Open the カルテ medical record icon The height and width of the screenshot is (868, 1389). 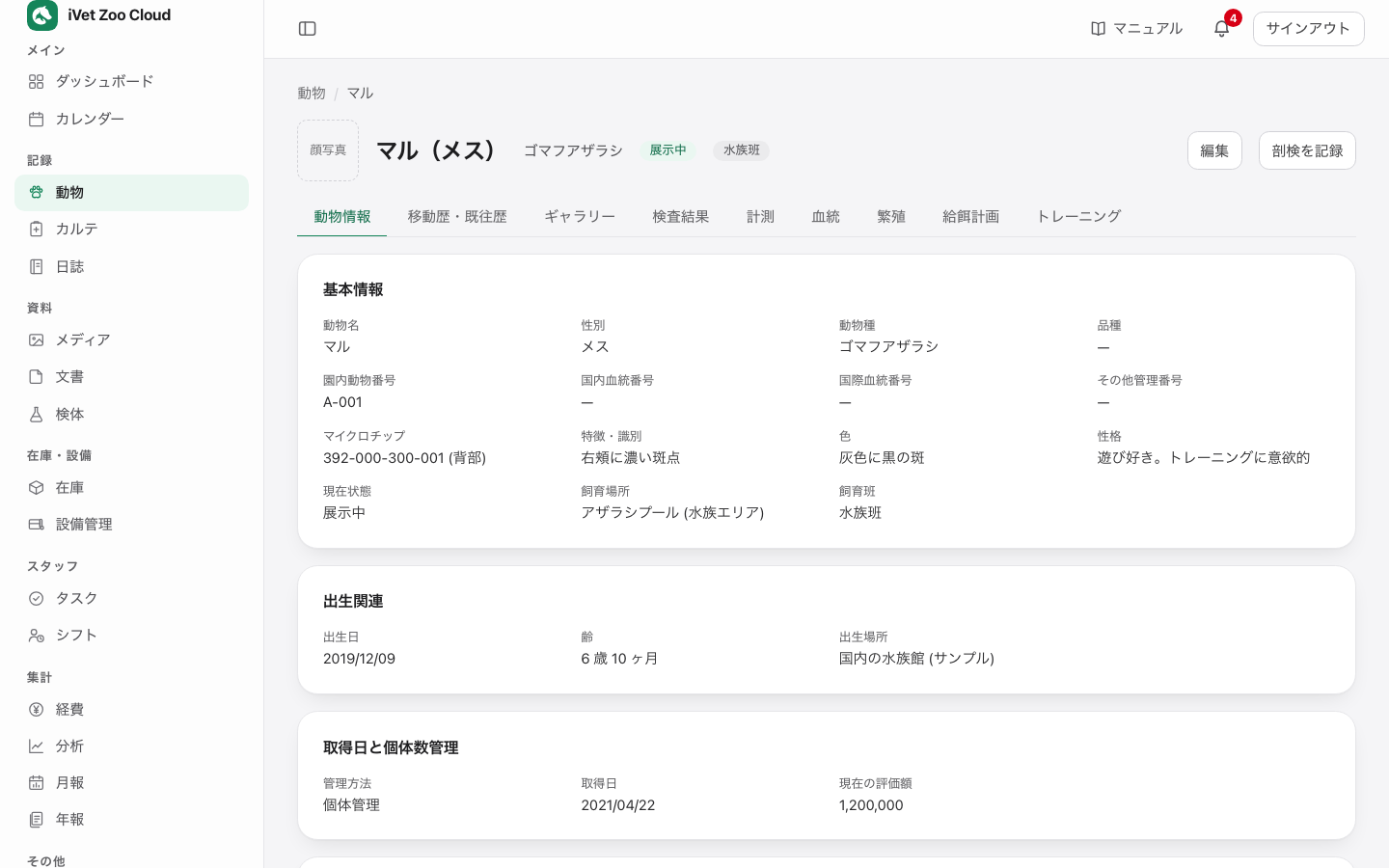pyautogui.click(x=37, y=230)
